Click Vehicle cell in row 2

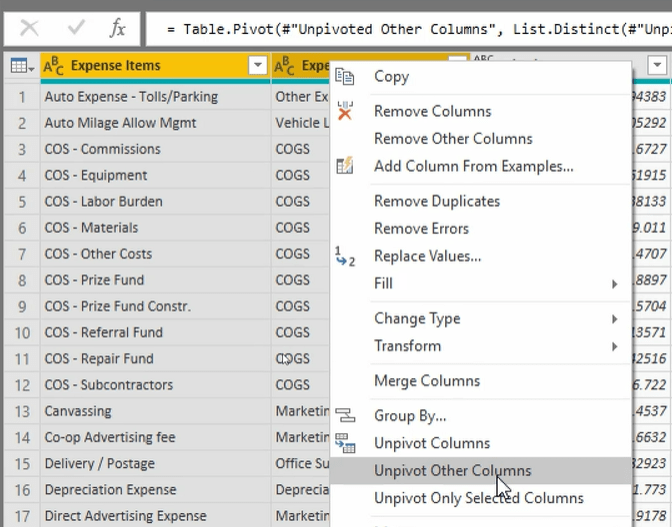click(301, 123)
